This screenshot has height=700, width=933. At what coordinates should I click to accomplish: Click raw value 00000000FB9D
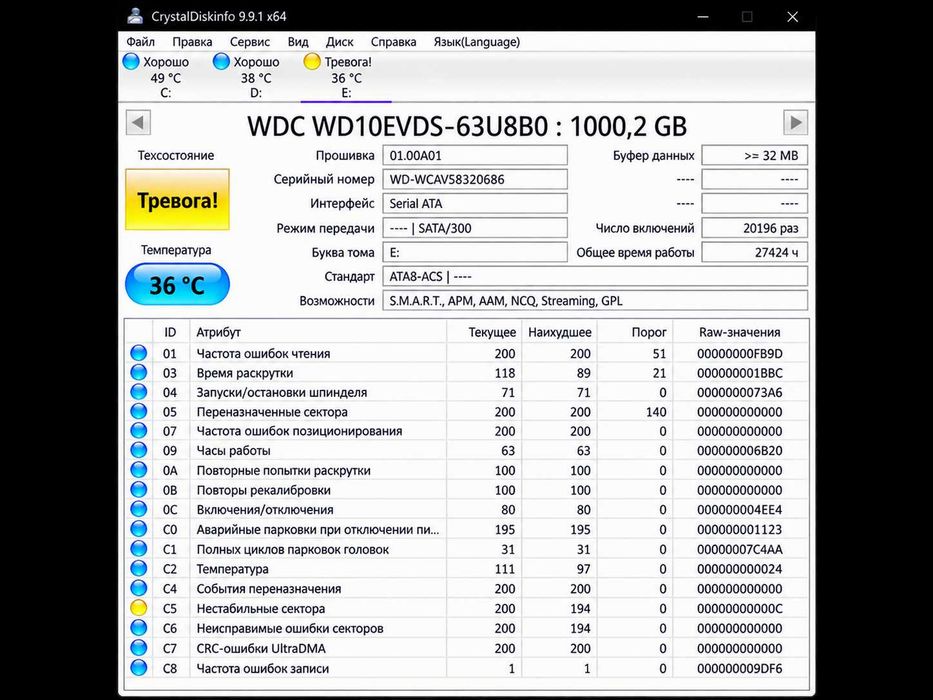(x=740, y=354)
